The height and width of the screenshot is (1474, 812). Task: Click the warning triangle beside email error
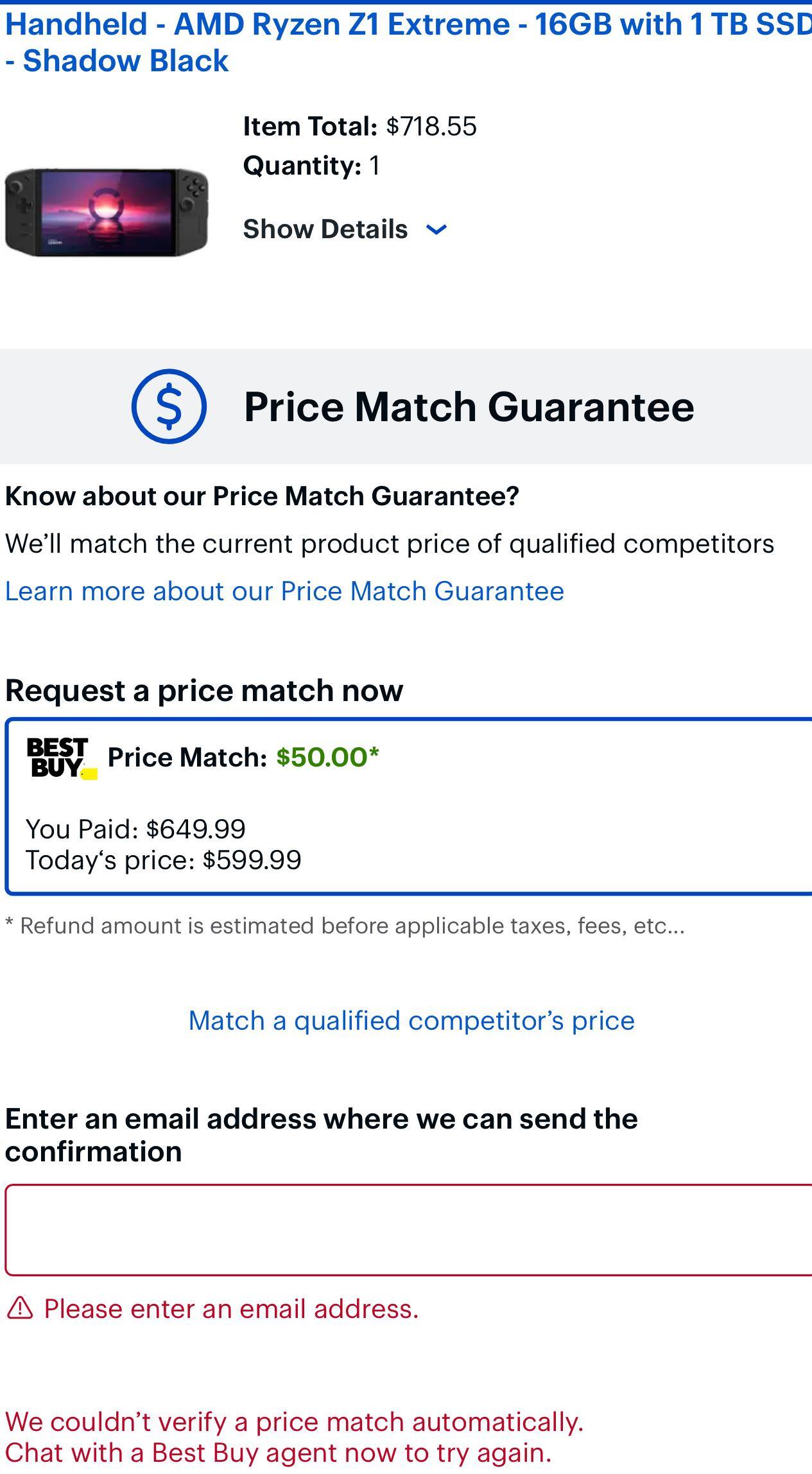click(19, 1308)
